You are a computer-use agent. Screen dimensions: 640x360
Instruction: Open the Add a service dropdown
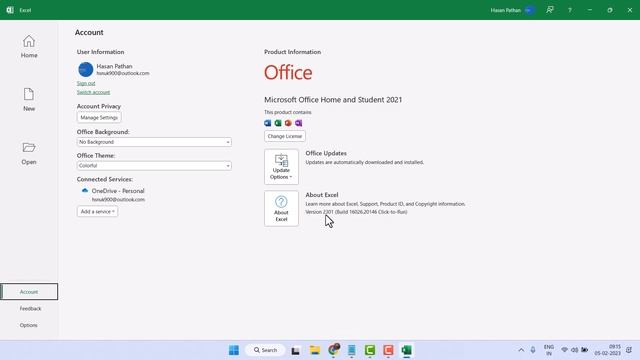98,211
